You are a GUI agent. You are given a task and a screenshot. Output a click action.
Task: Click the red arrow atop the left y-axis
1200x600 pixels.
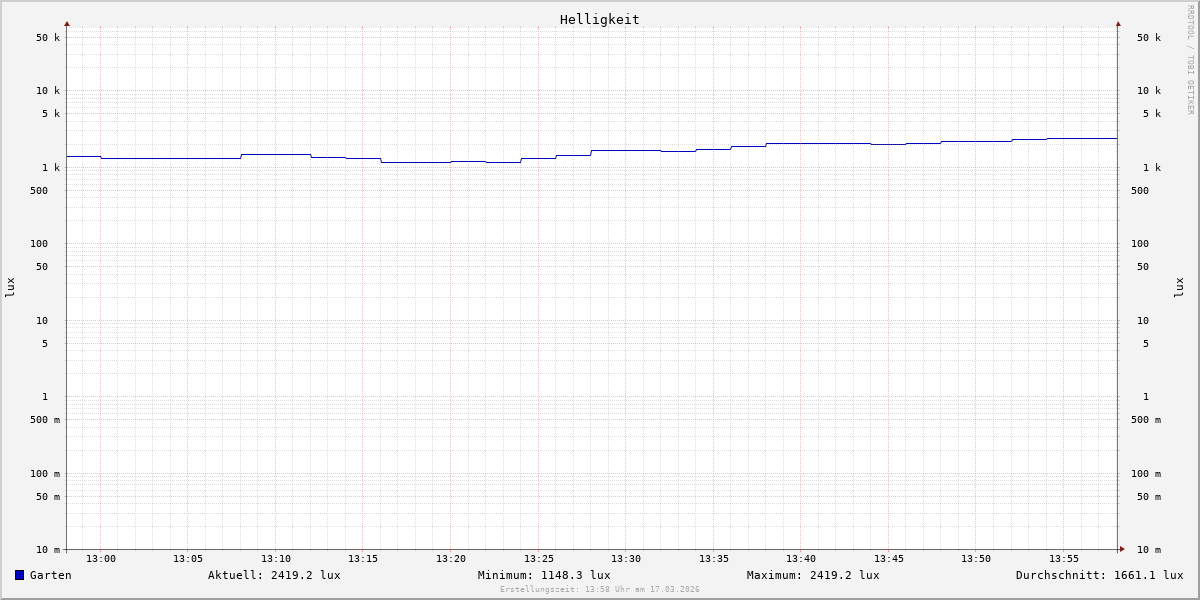point(67,23)
